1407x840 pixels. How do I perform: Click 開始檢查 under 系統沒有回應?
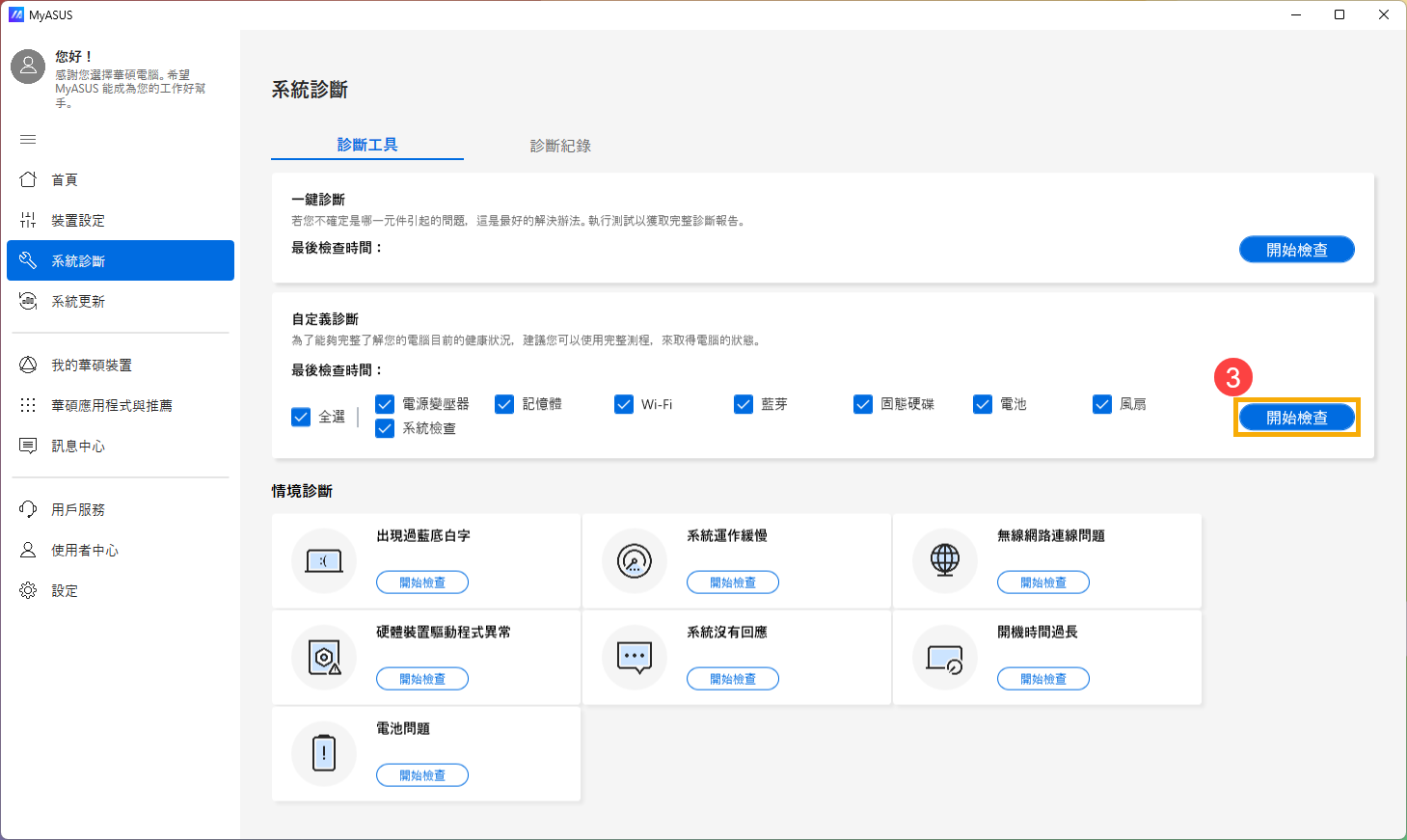pos(733,679)
